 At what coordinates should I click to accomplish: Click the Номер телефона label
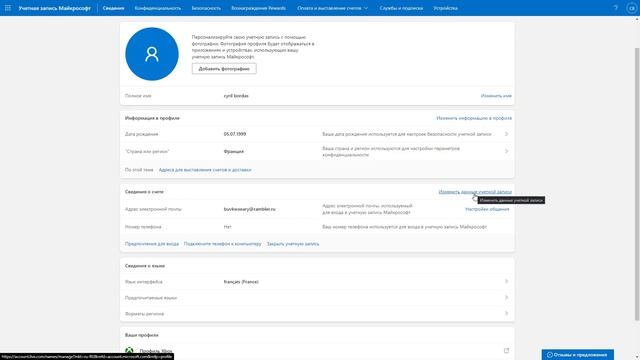(143, 227)
